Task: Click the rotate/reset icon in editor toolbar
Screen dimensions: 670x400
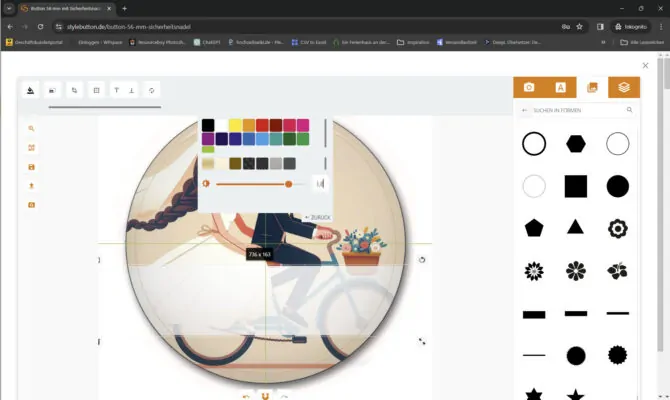Action: pyautogui.click(x=152, y=90)
